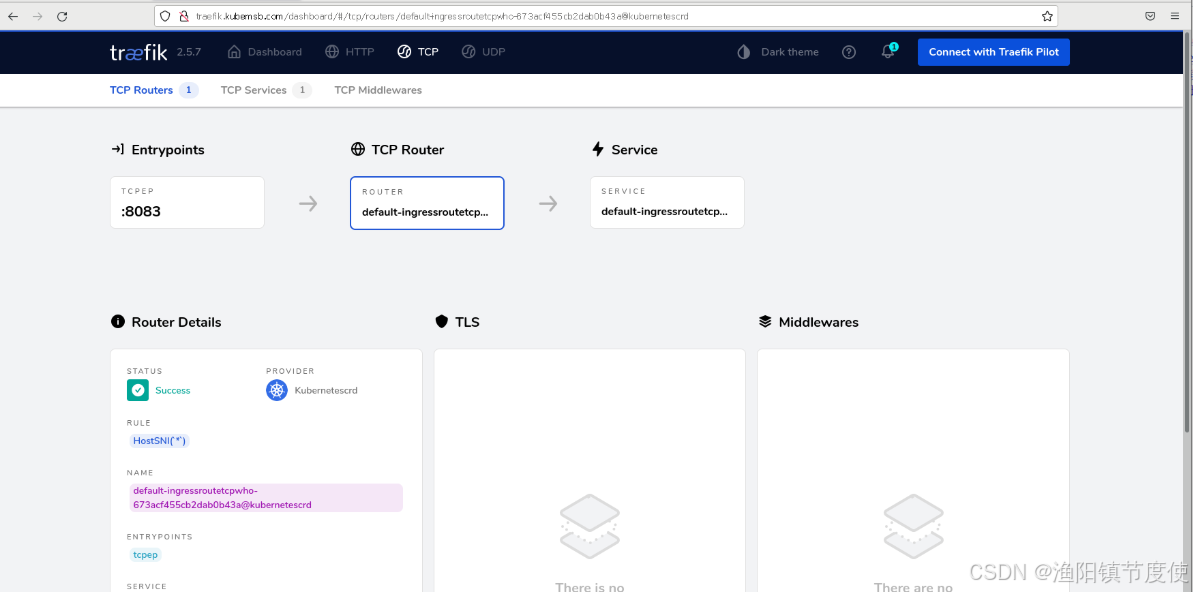Image resolution: width=1193 pixels, height=592 pixels.
Task: Click the empty TLS placeholder icon
Action: 590,526
